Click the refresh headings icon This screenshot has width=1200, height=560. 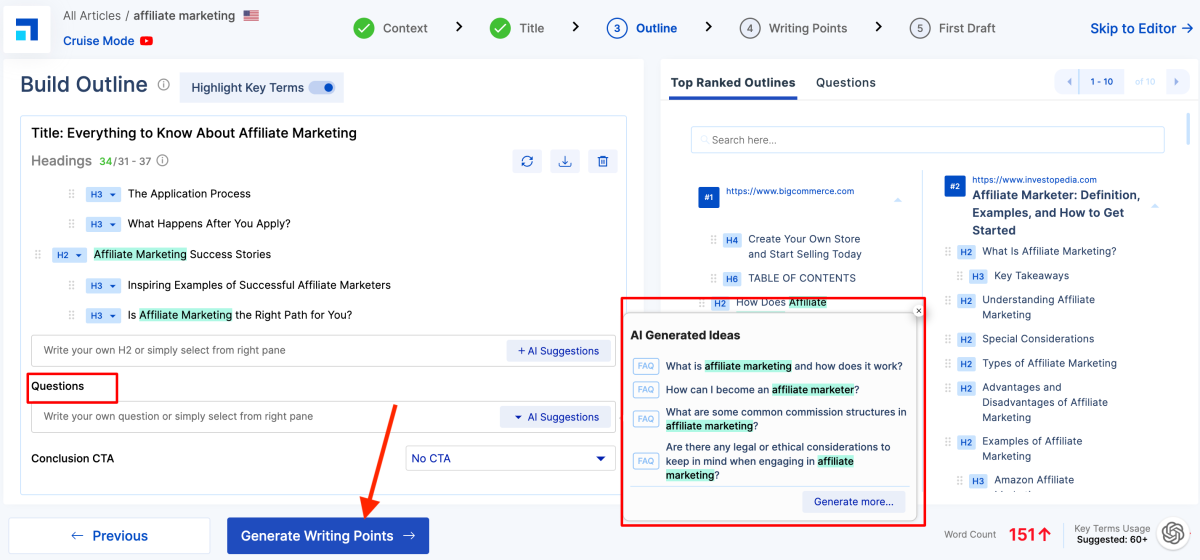pos(527,161)
